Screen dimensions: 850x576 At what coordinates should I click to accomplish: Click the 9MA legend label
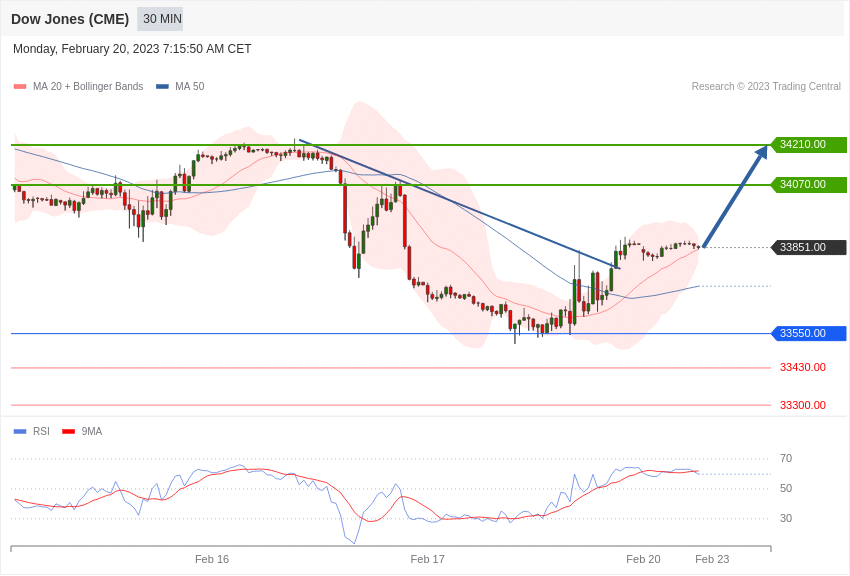click(x=92, y=431)
